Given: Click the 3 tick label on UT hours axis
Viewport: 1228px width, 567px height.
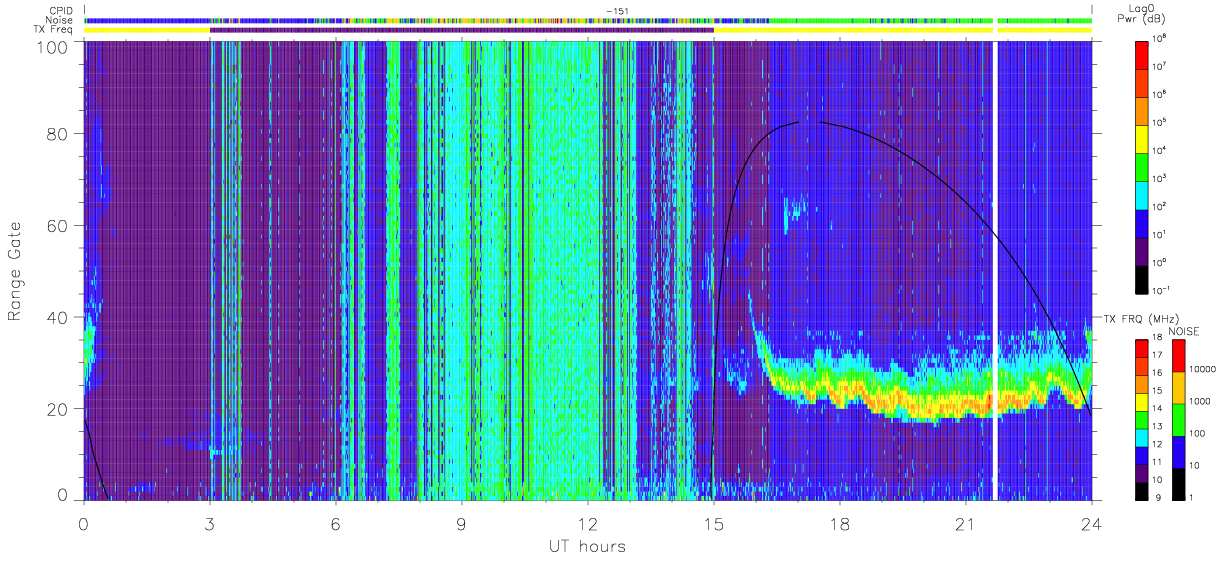Looking at the screenshot, I should coord(210,524).
